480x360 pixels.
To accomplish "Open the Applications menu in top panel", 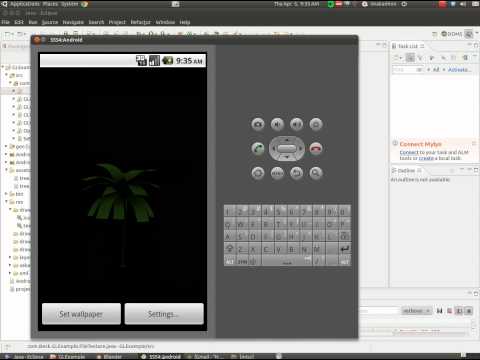I will click(25, 4).
